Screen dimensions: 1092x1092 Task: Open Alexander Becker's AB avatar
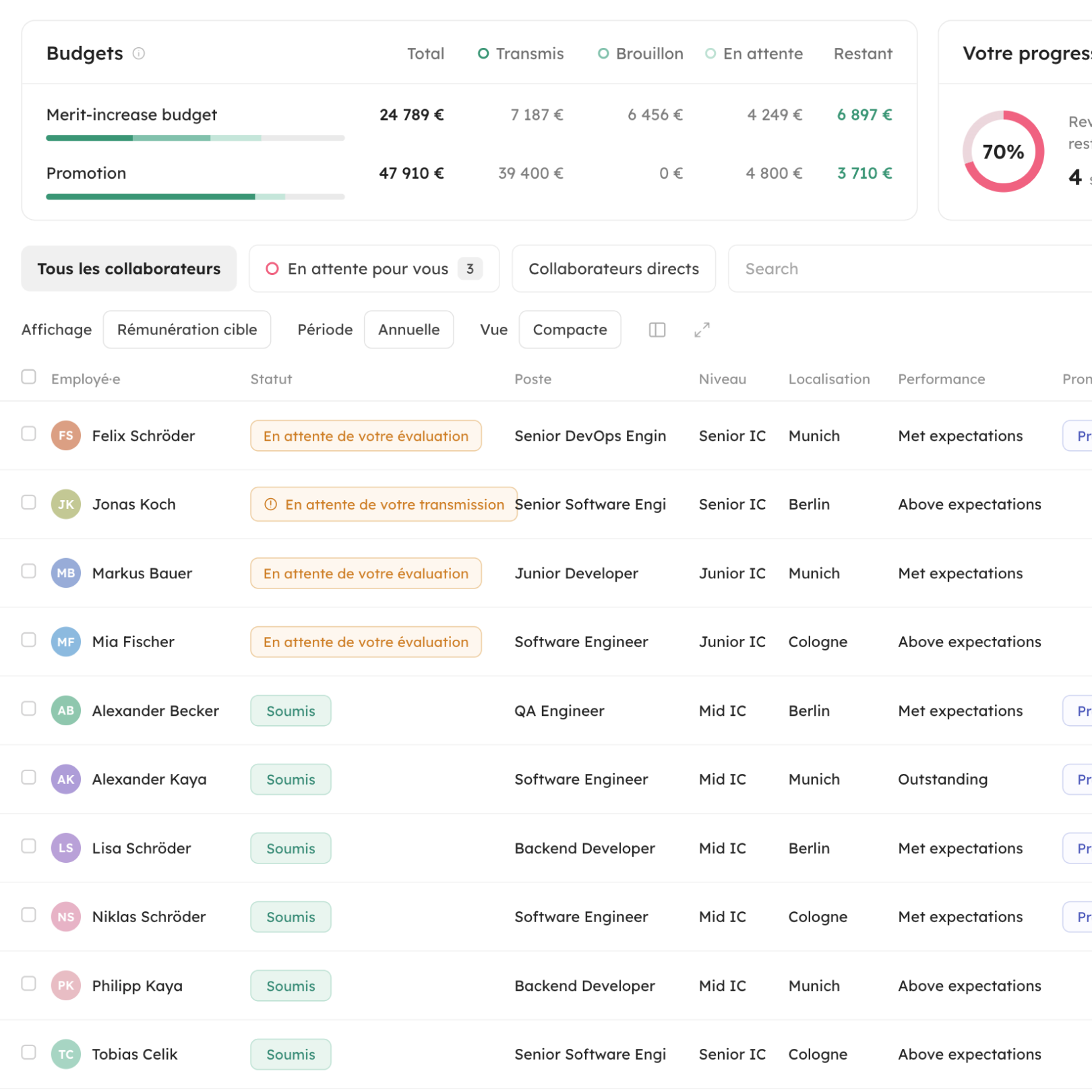point(66,710)
